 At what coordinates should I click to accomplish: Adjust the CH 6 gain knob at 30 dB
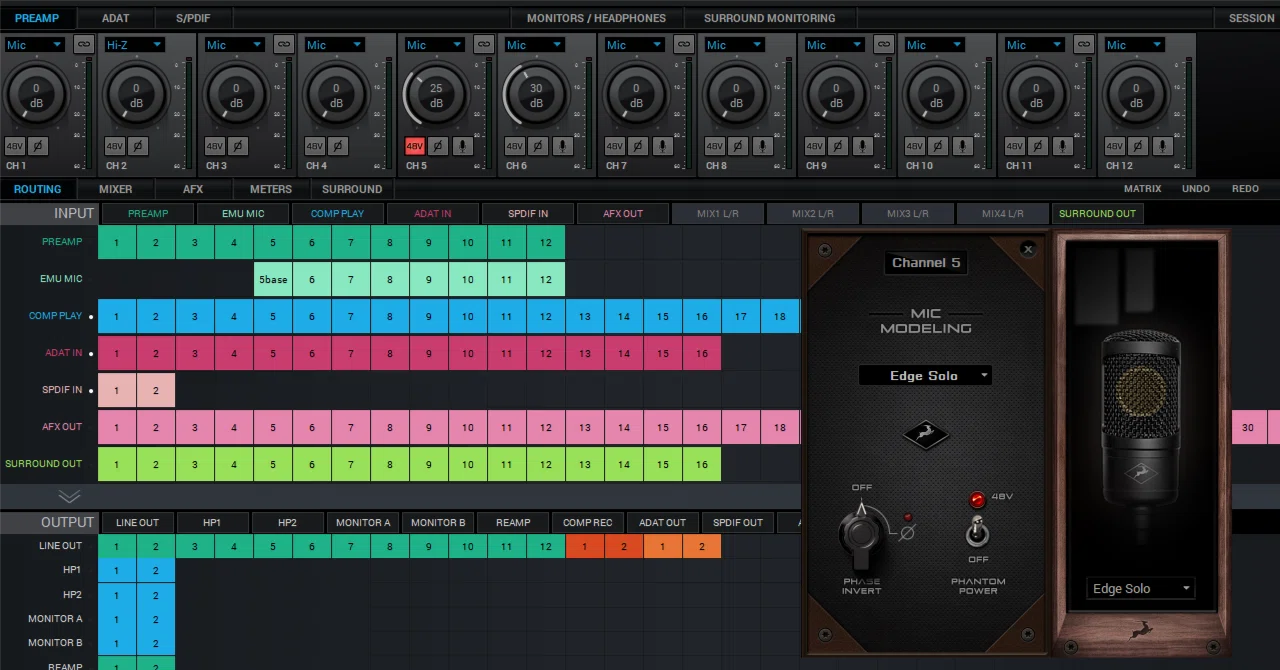tap(536, 95)
